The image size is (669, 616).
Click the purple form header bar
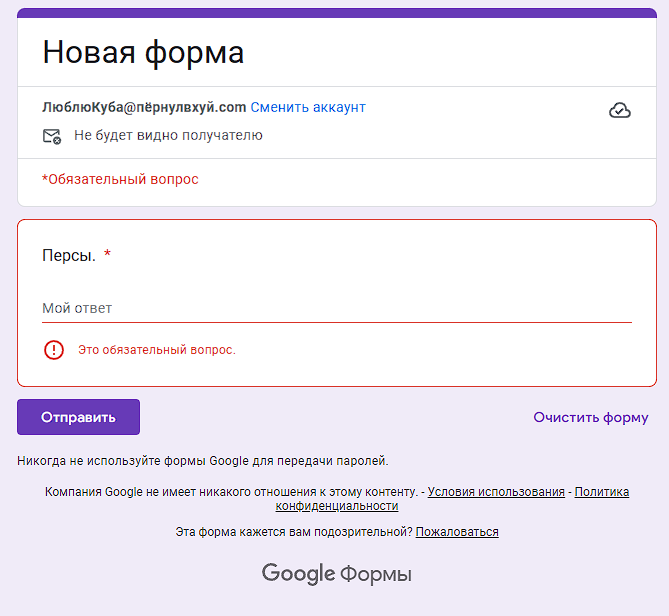(x=337, y=12)
